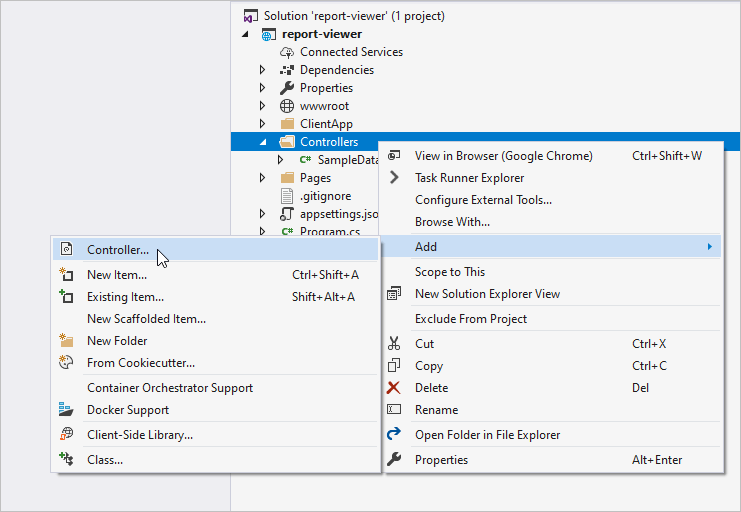The image size is (741, 512).
Task: Select the report-viewer project node
Action: pyautogui.click(x=322, y=34)
